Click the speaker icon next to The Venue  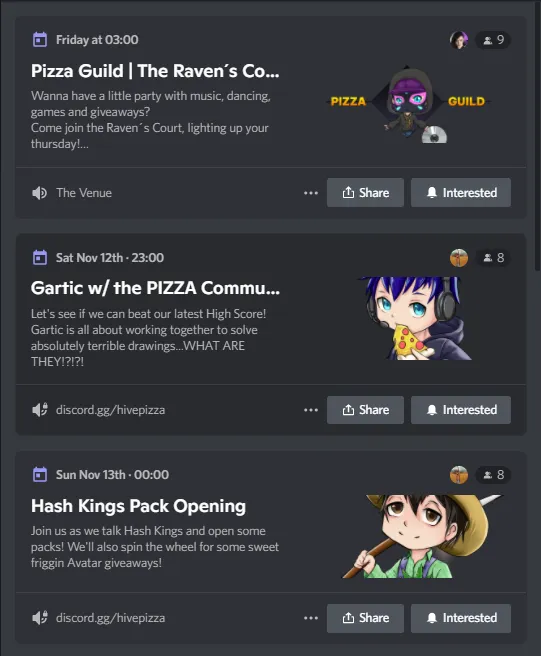[39, 193]
